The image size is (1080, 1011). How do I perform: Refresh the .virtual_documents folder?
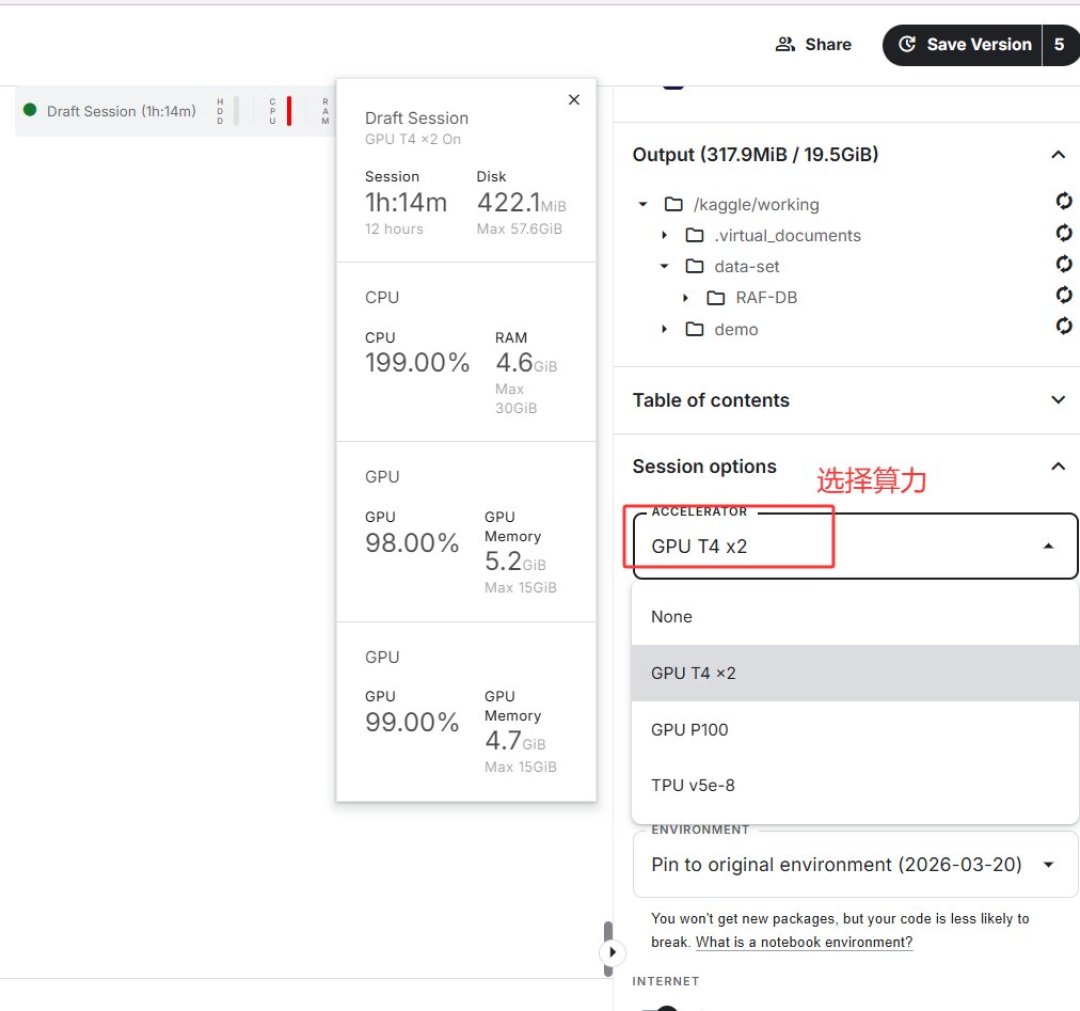click(x=1063, y=233)
